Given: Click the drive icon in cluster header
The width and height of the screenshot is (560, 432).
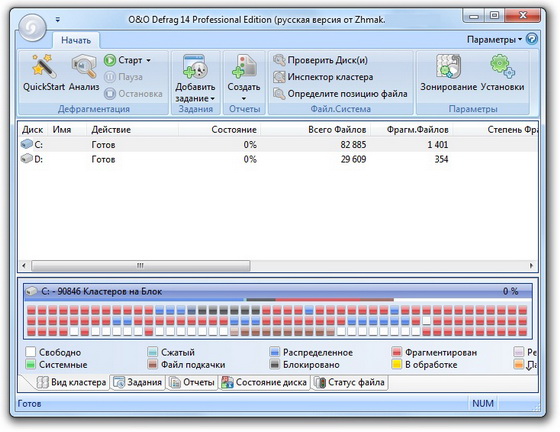Looking at the screenshot, I should click(x=31, y=292).
